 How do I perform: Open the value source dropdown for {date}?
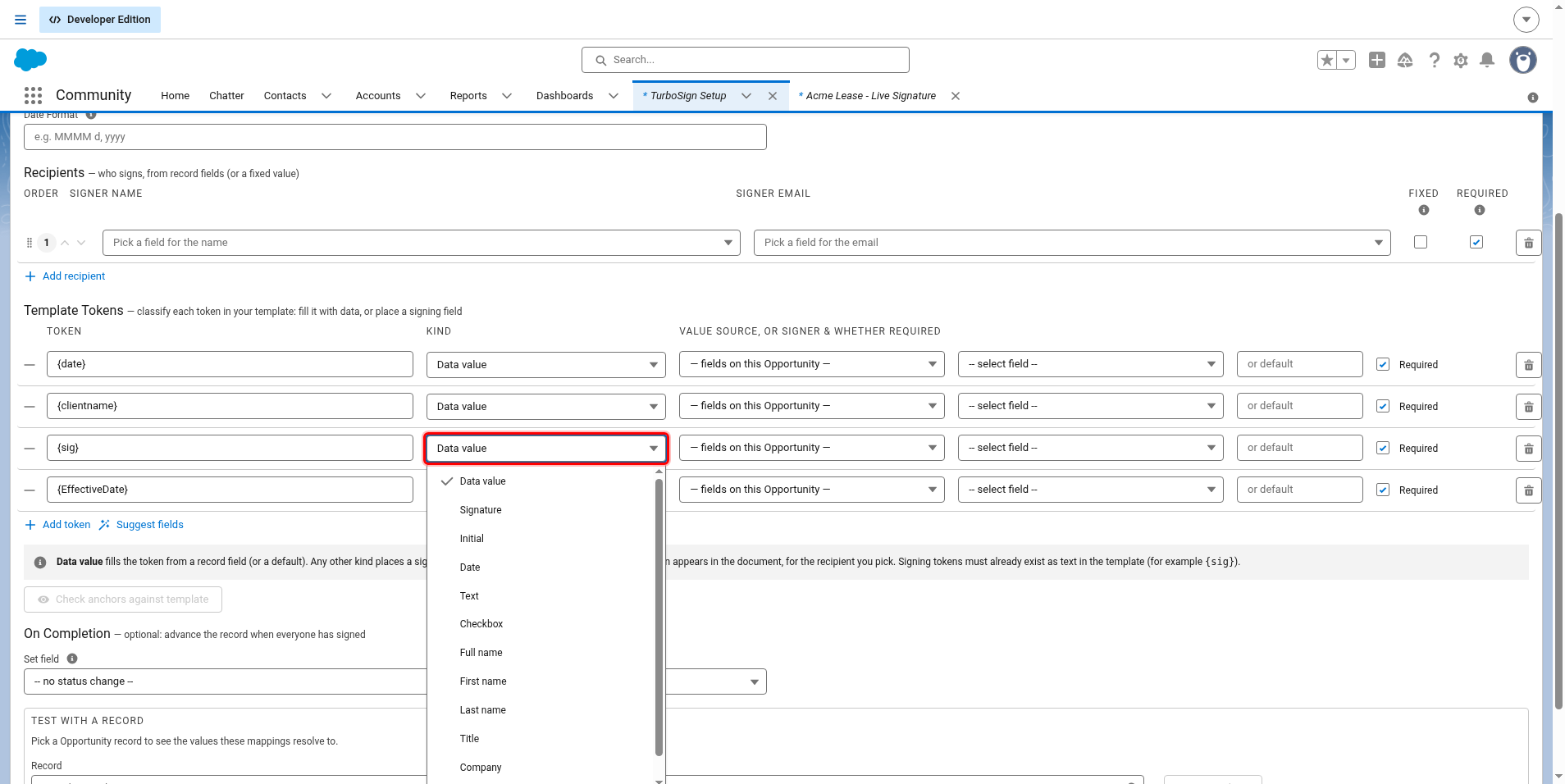(812, 364)
